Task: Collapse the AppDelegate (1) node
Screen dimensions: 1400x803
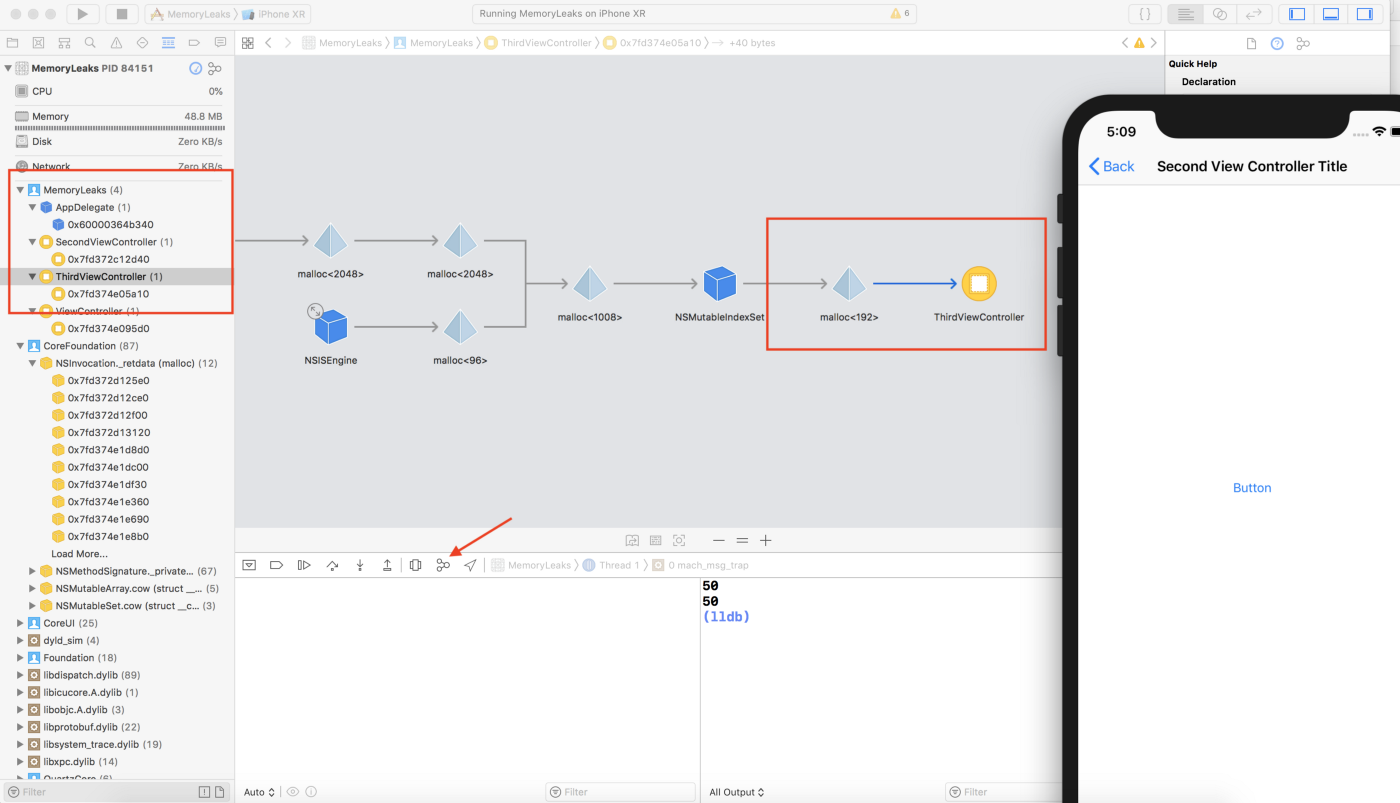Action: [33, 207]
